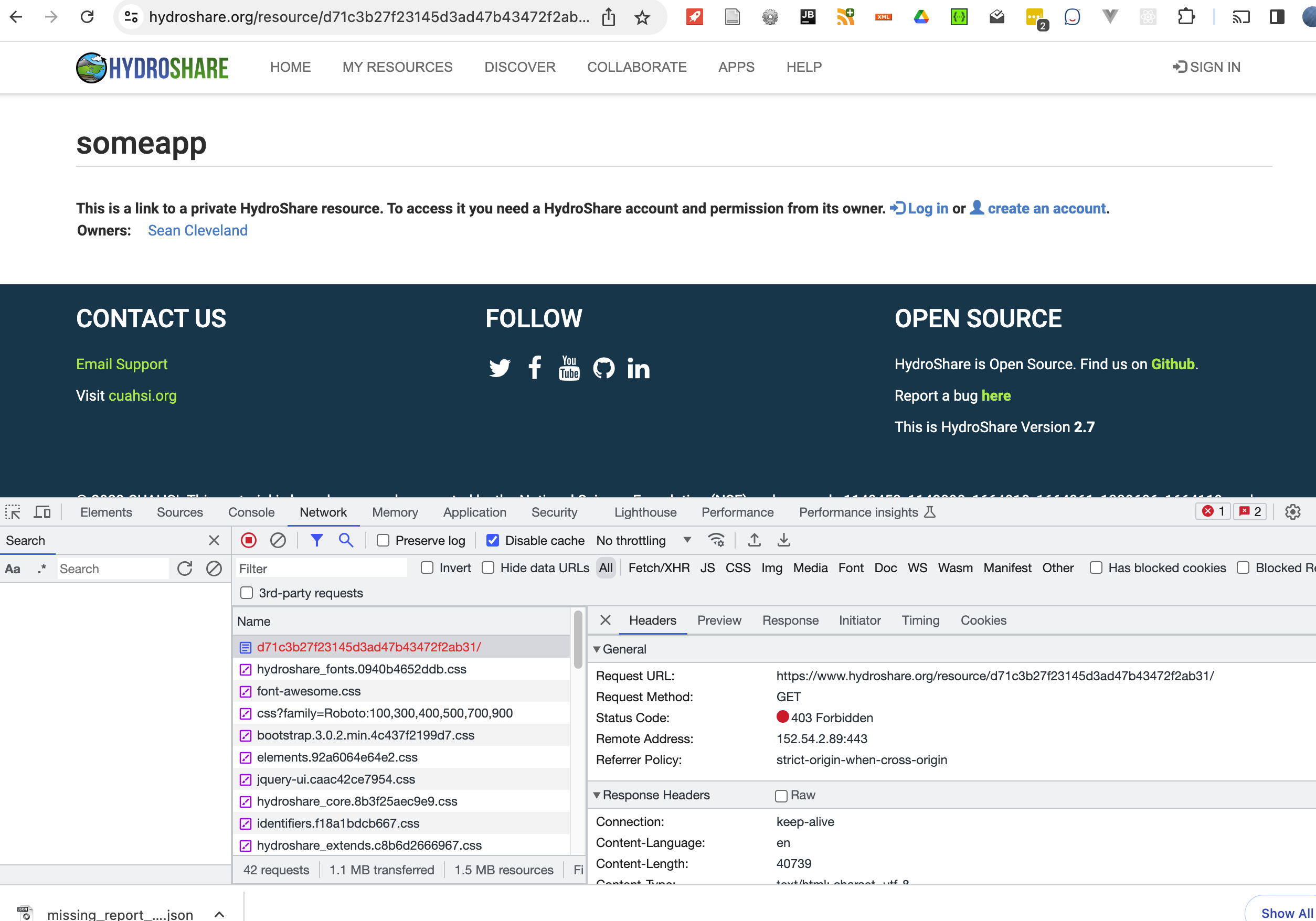This screenshot has height=921, width=1316.
Task: Open the No throttling dropdown
Action: 643,540
